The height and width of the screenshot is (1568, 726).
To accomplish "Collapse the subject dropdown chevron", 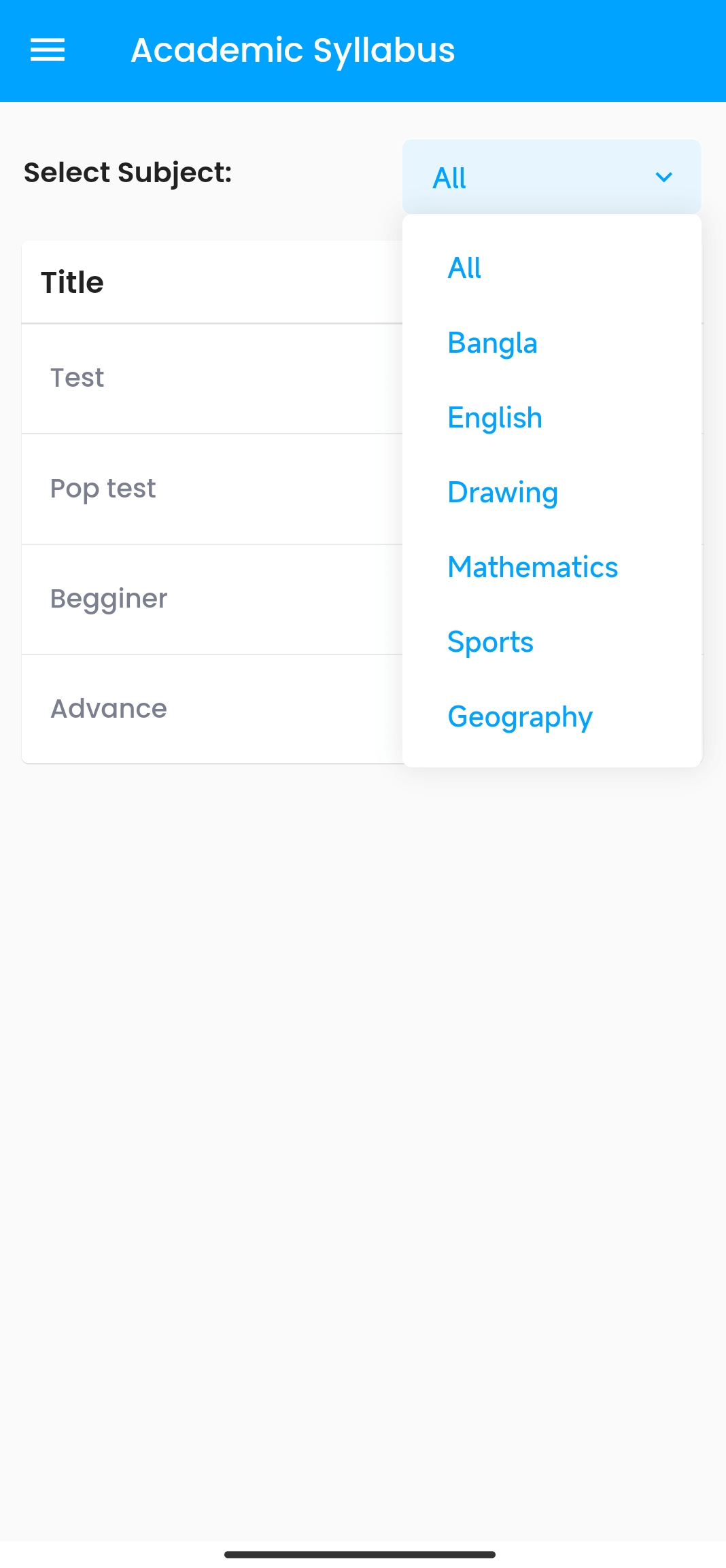I will (663, 177).
